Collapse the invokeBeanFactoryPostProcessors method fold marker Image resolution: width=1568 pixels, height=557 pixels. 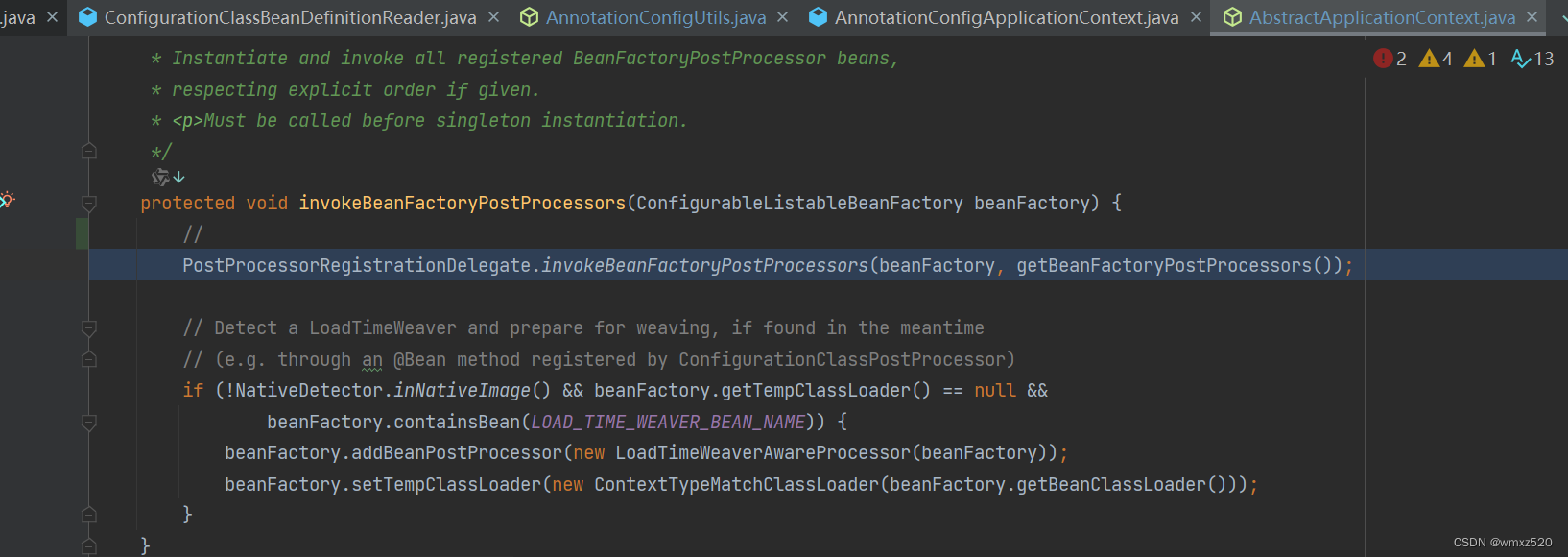pyautogui.click(x=89, y=203)
